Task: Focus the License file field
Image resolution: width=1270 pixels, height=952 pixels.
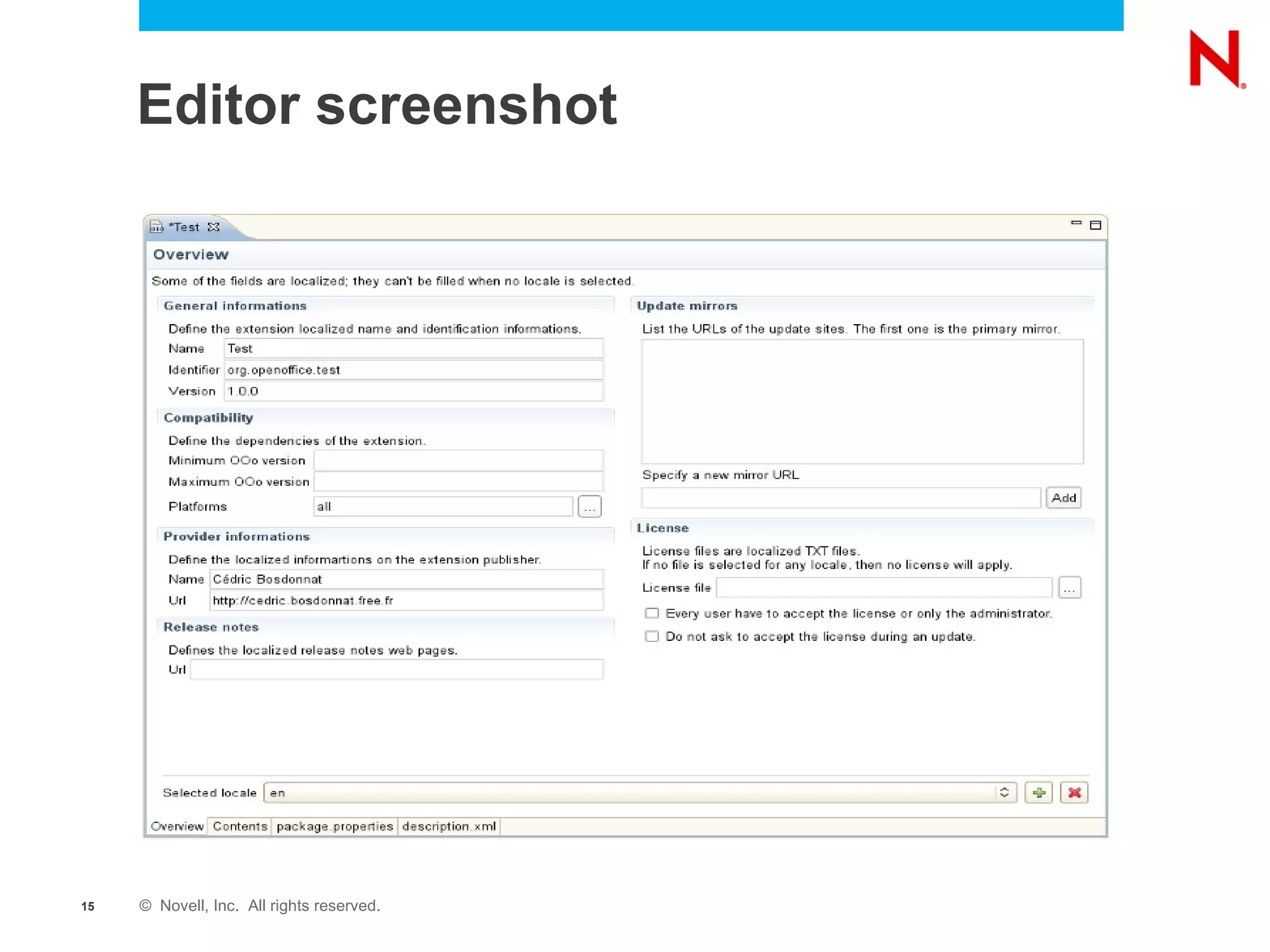Action: pyautogui.click(x=884, y=588)
